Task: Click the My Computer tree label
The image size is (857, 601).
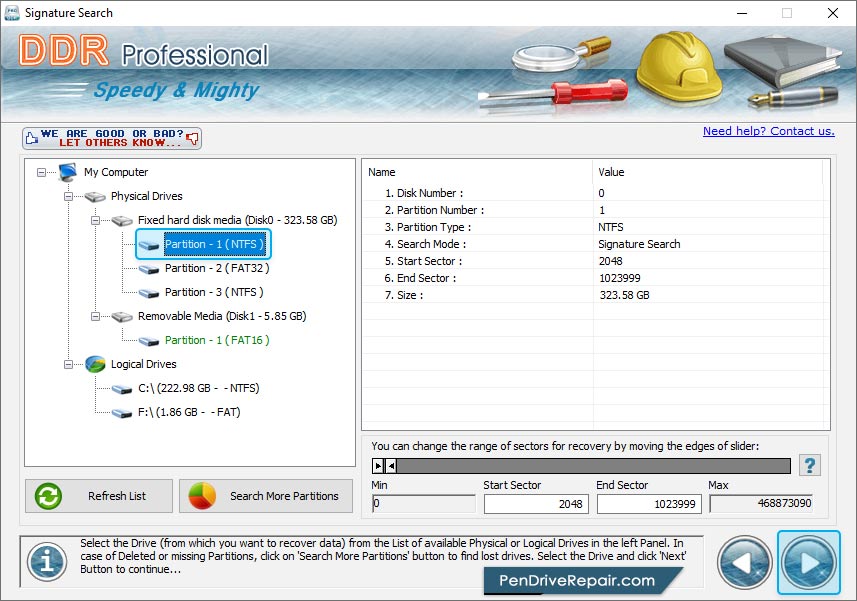Action: pos(116,172)
